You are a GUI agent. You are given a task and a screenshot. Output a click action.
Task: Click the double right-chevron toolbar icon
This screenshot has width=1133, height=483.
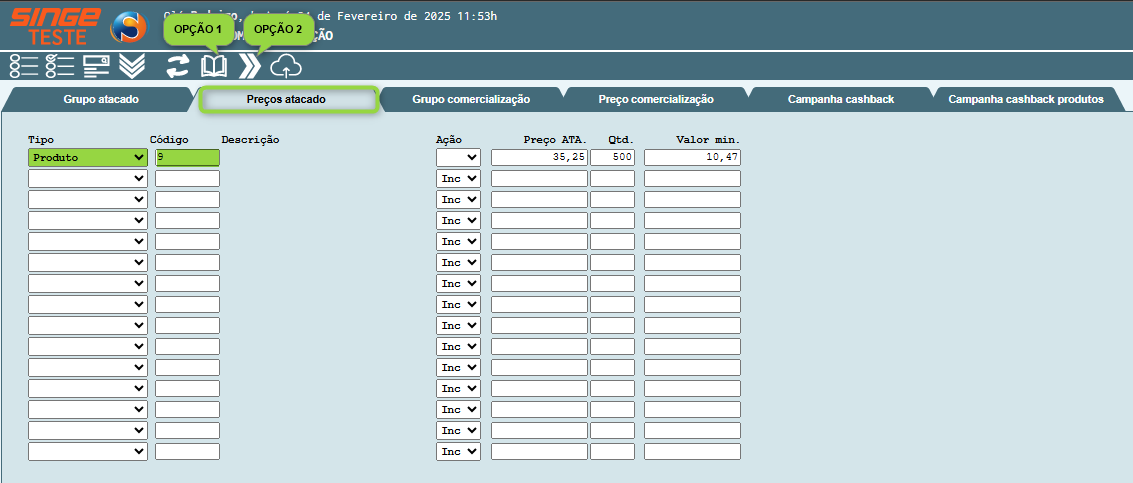coord(250,66)
